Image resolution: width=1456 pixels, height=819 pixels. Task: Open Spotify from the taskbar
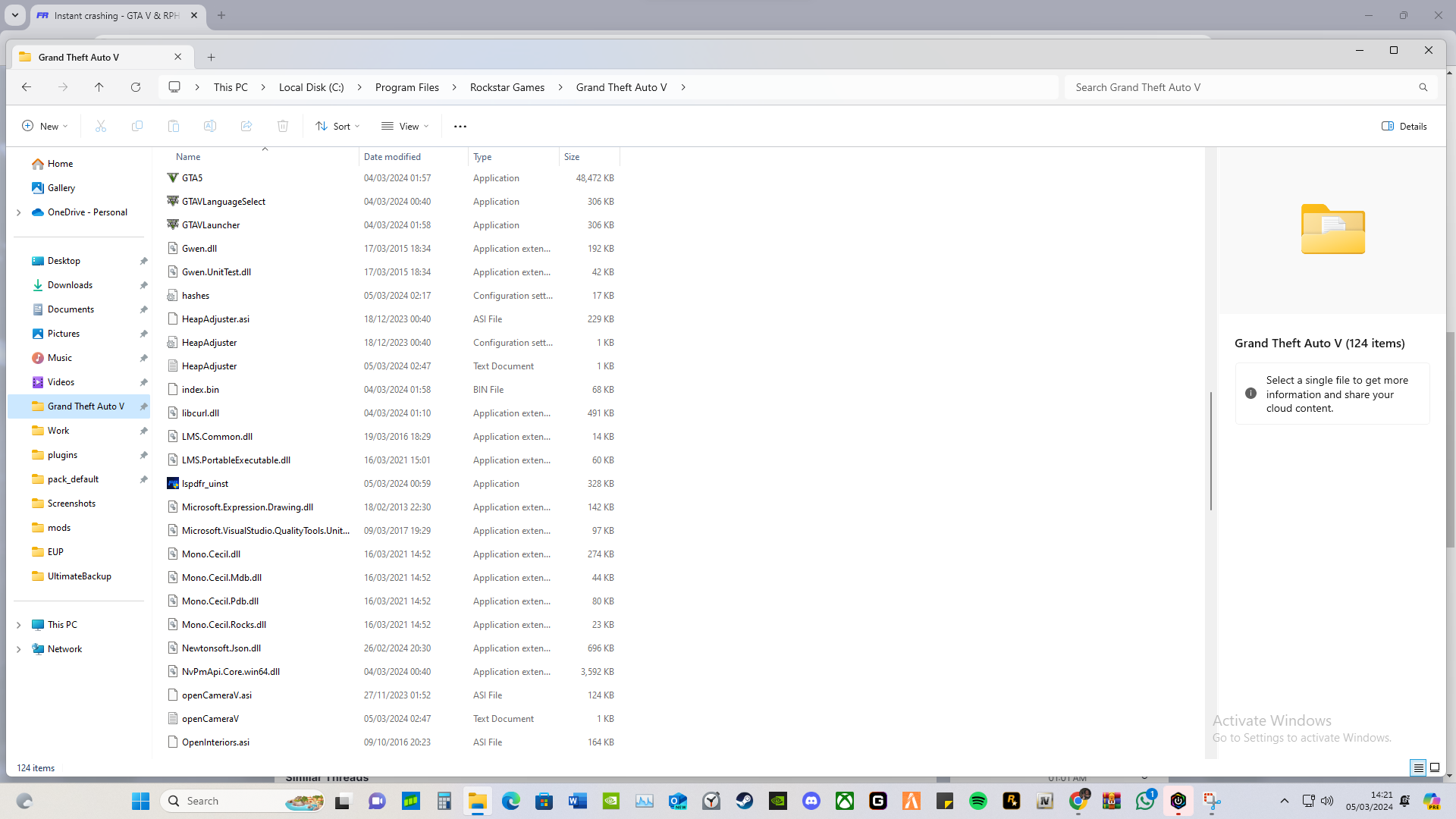(x=978, y=801)
